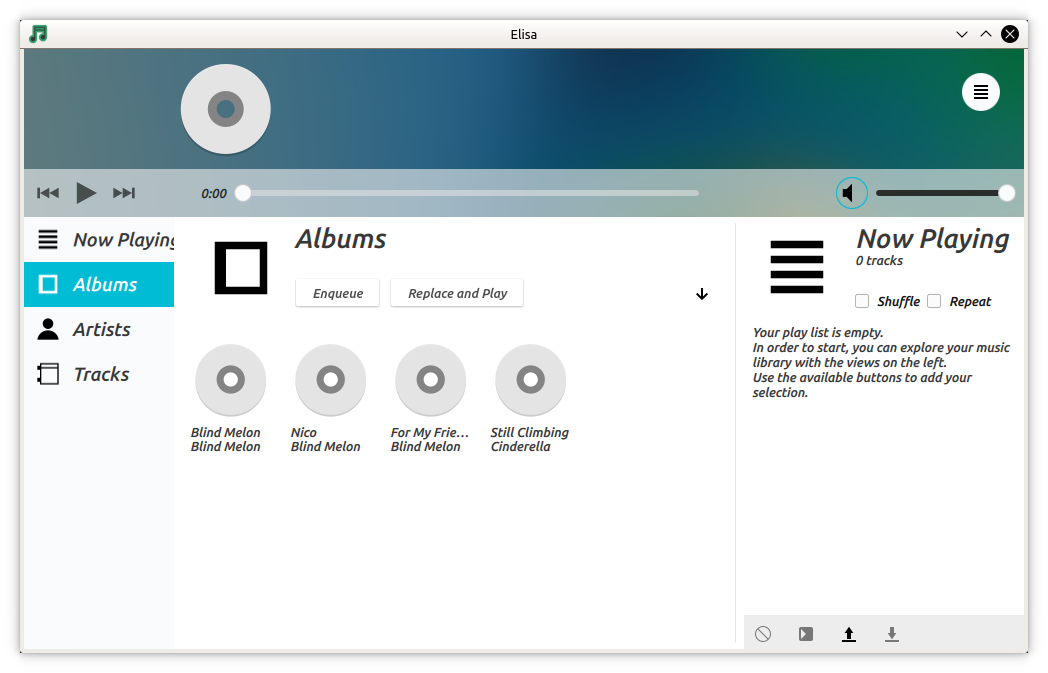The width and height of the screenshot is (1048, 673).
Task: Open the application menu via hamburger icon
Action: (x=981, y=91)
